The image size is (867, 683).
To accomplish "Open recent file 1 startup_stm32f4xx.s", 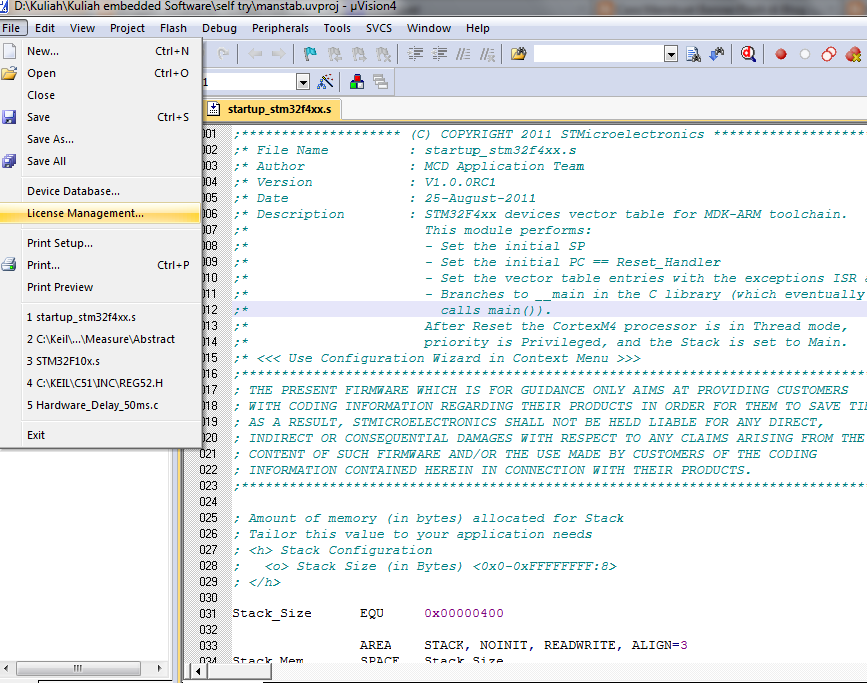I will point(101,317).
